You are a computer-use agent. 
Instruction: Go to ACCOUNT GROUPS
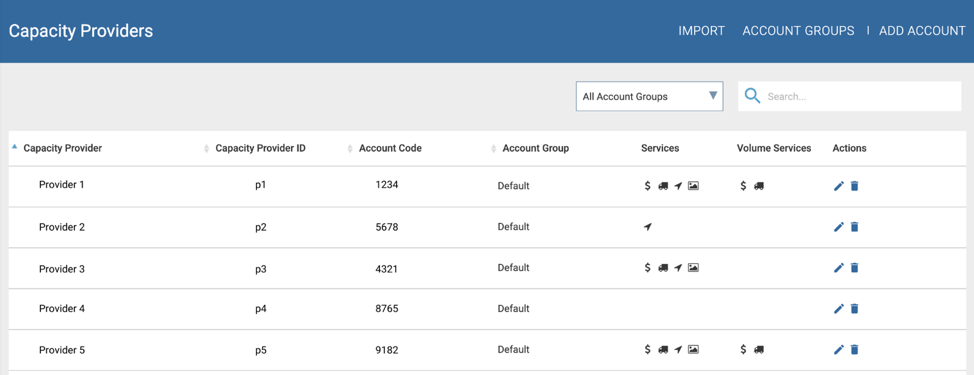point(798,31)
